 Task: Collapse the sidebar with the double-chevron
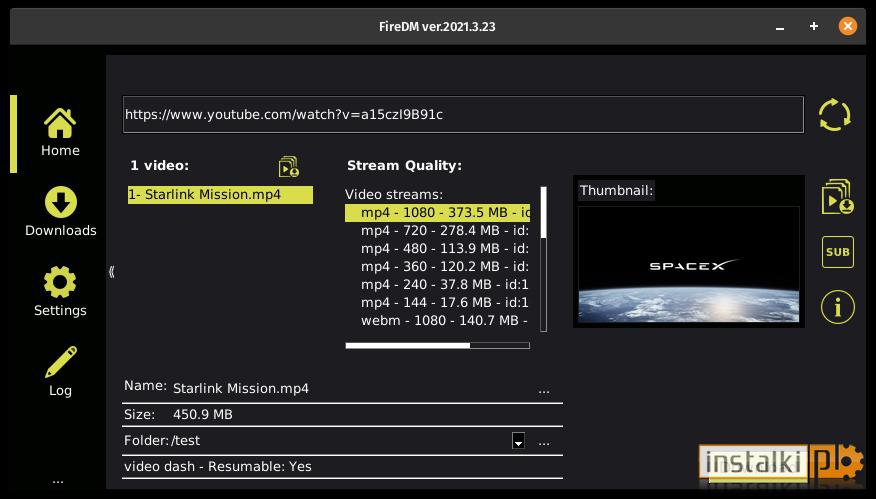tap(112, 272)
